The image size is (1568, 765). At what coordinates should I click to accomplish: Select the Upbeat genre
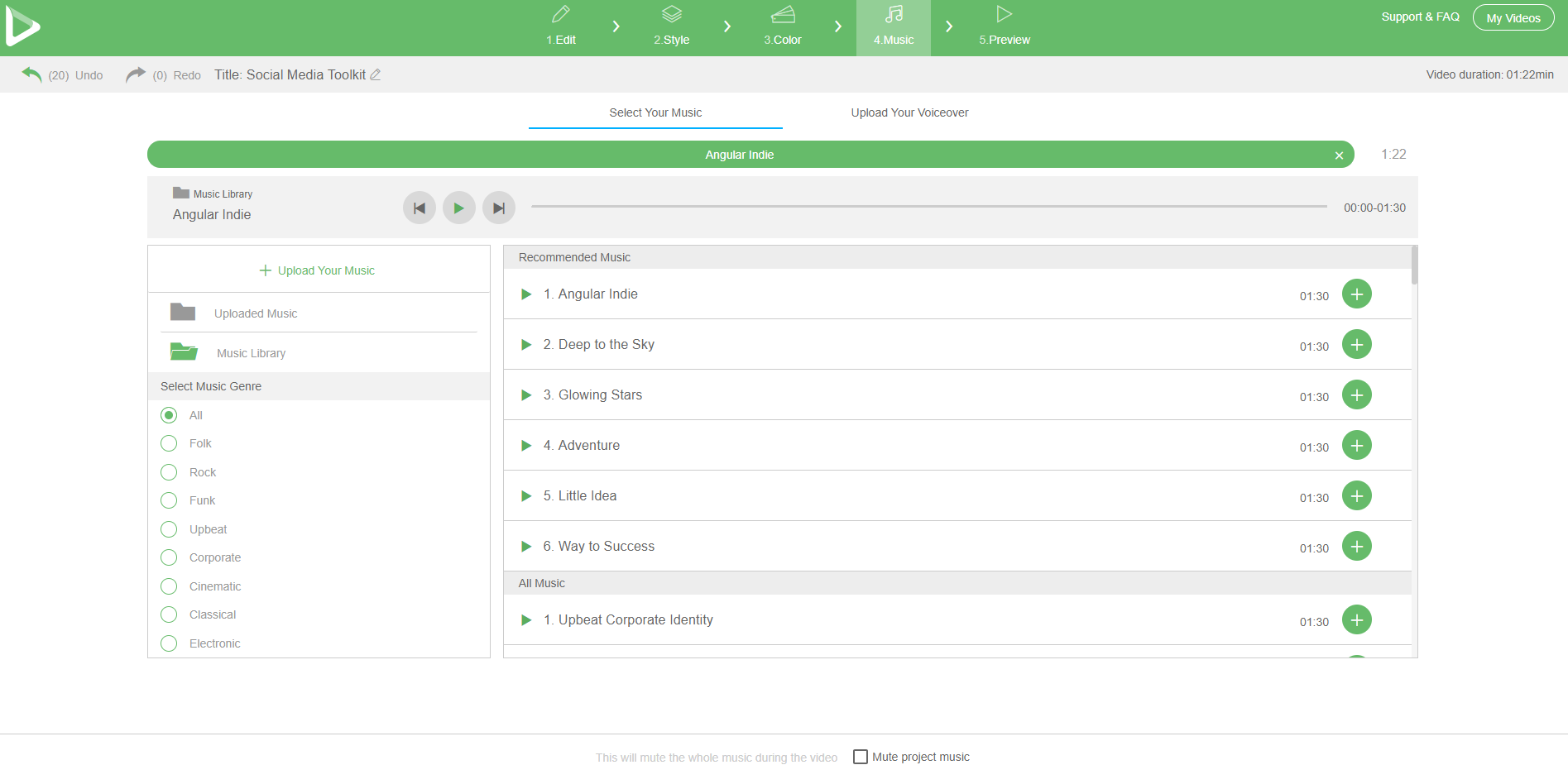(x=169, y=529)
